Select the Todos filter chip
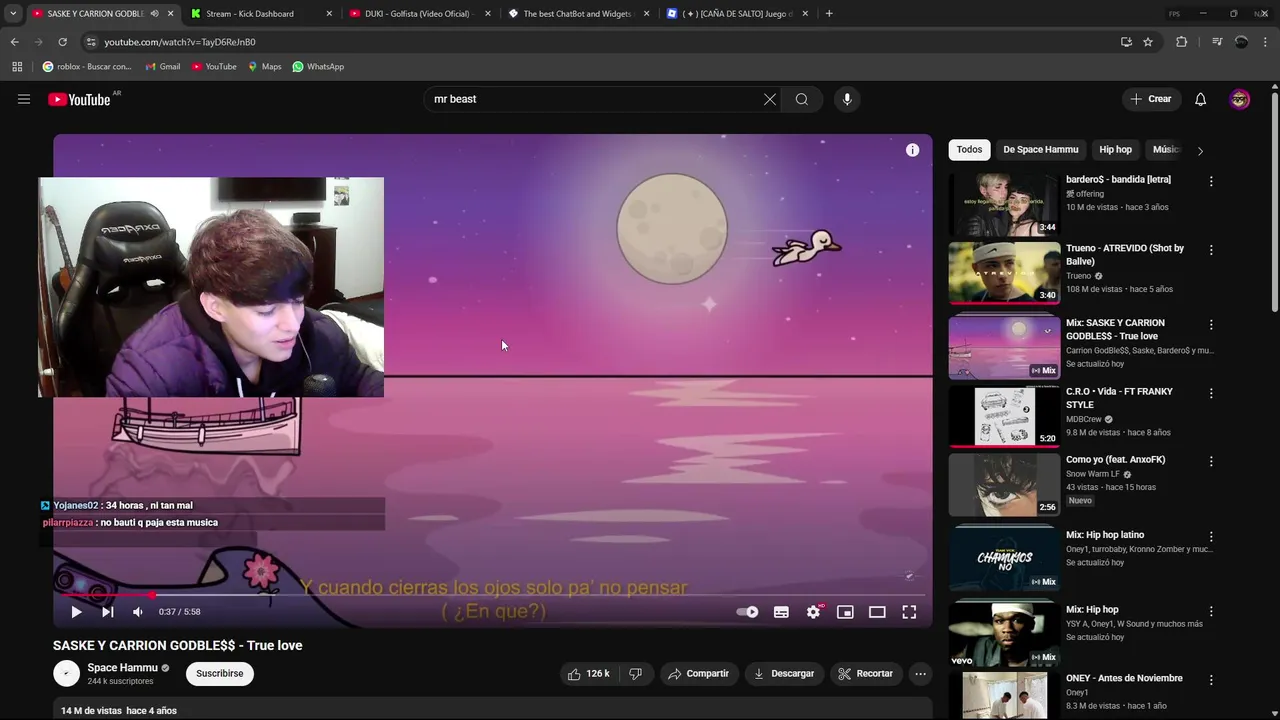1280x720 pixels. [x=969, y=150]
